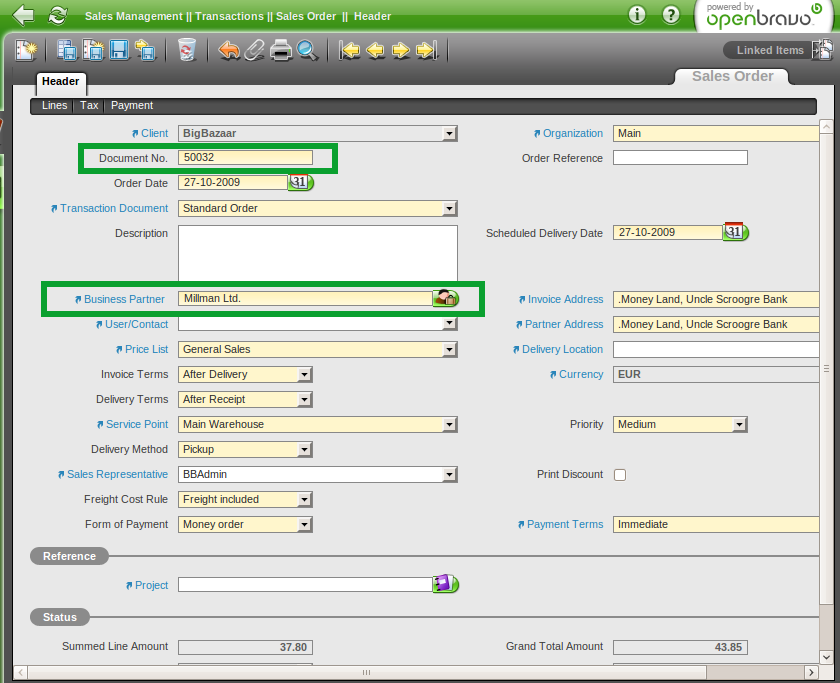Follow the Business Partner label link
840x683 pixels.
[x=126, y=299]
